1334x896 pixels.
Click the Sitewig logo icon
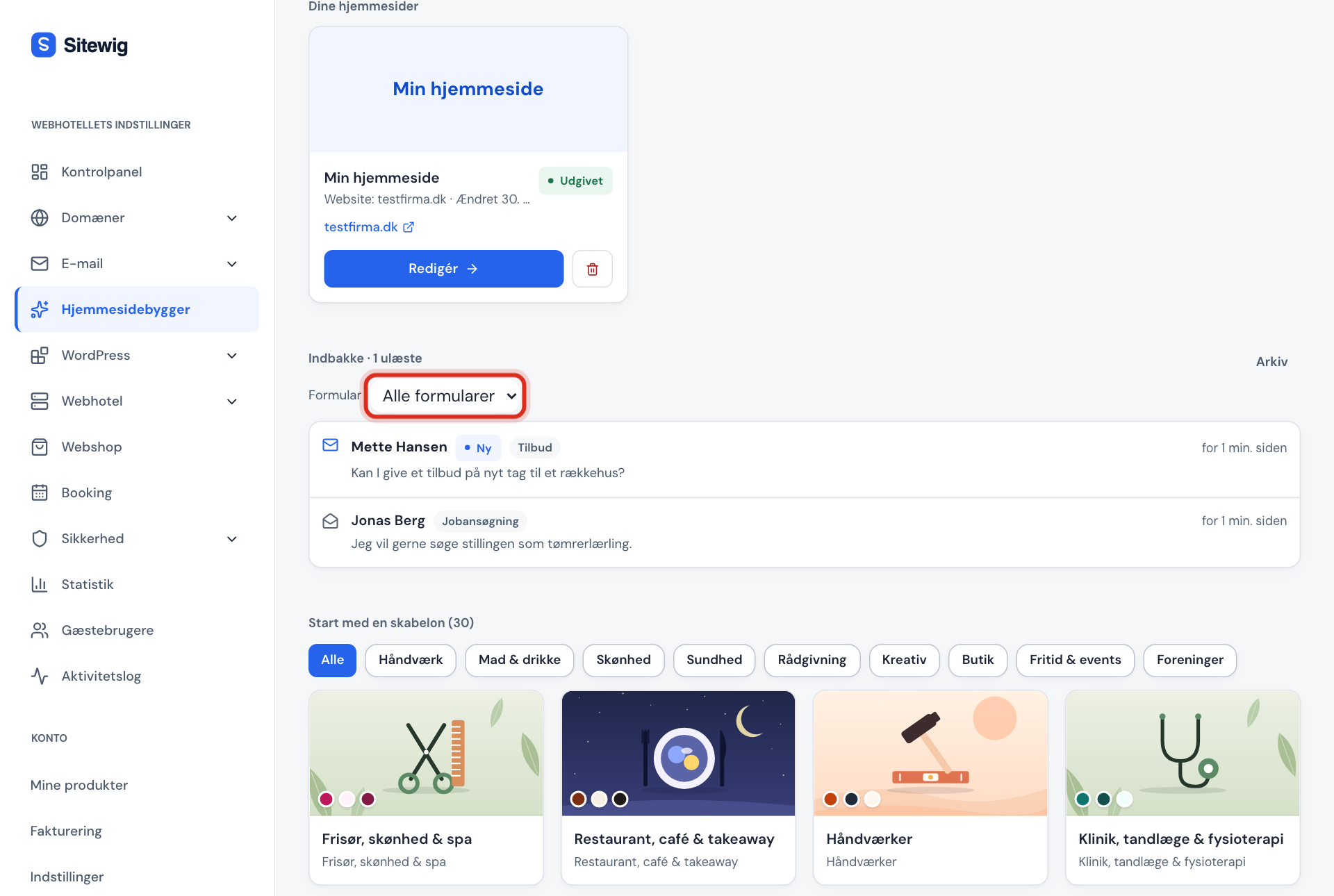(x=43, y=45)
